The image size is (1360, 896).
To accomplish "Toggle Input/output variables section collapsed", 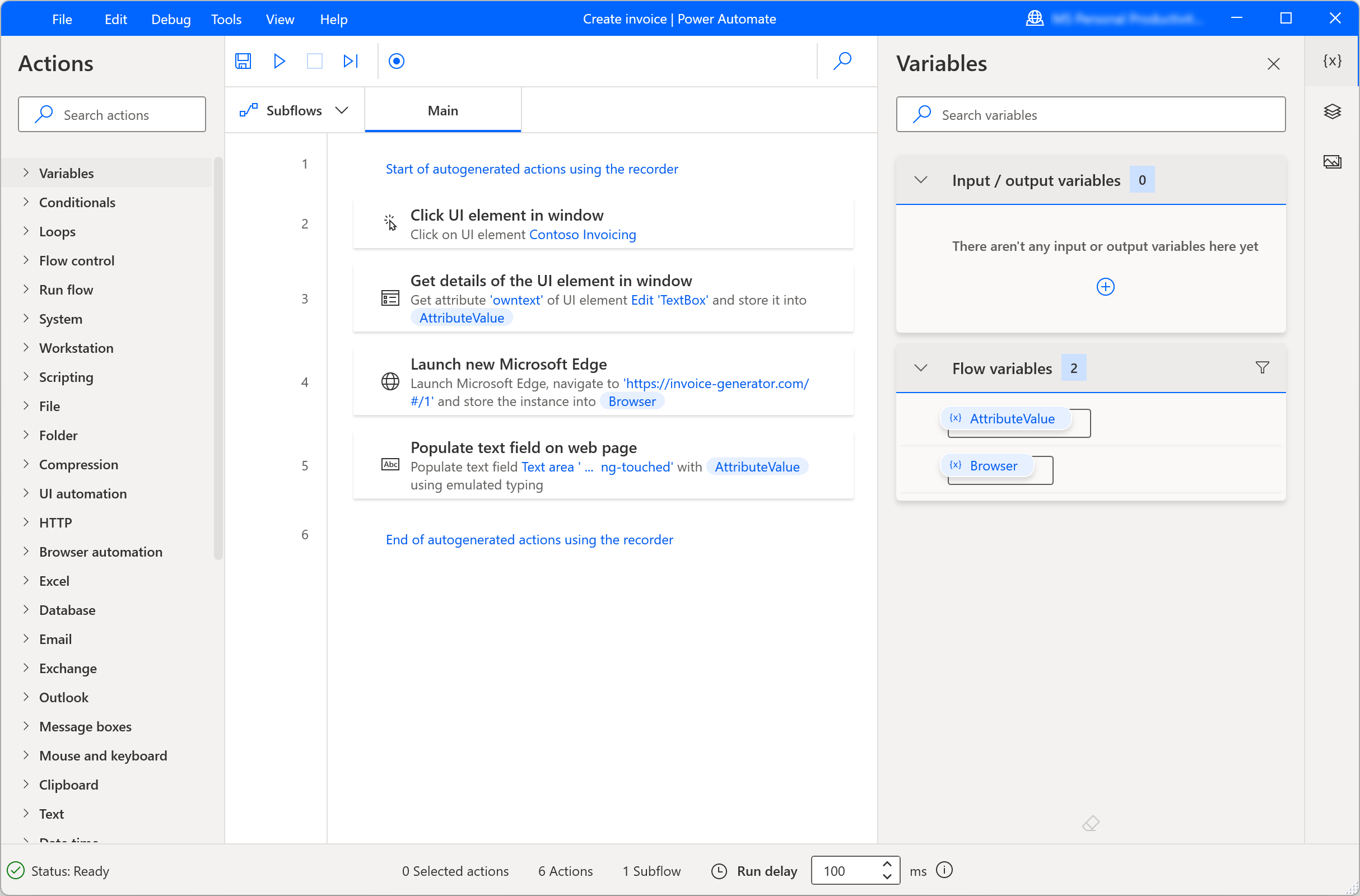I will coord(921,180).
